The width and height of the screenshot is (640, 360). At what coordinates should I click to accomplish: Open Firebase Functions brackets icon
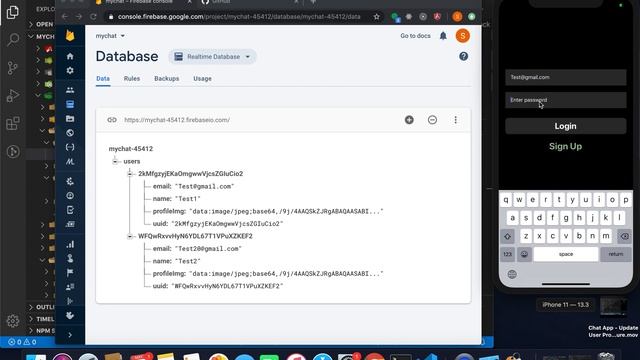tap(70, 147)
